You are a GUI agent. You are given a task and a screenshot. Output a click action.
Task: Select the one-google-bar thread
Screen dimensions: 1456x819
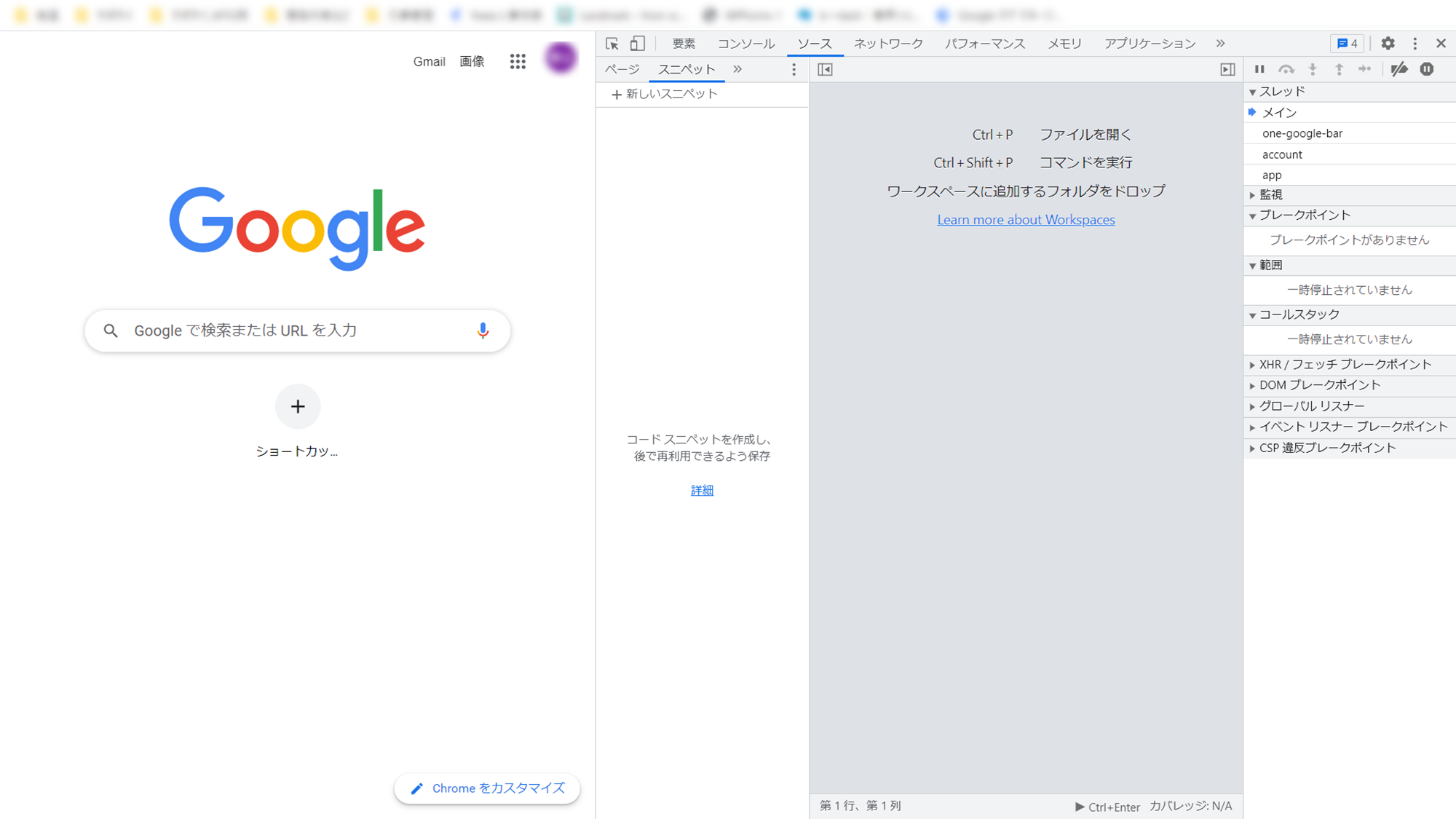(1350, 134)
